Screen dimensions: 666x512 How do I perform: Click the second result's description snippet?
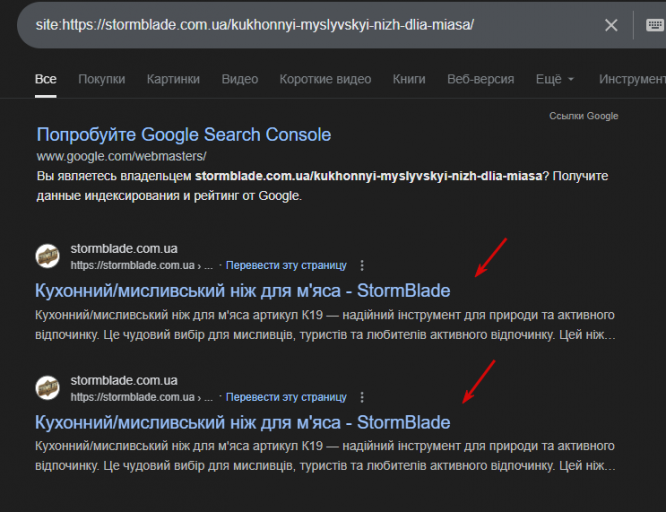point(325,456)
